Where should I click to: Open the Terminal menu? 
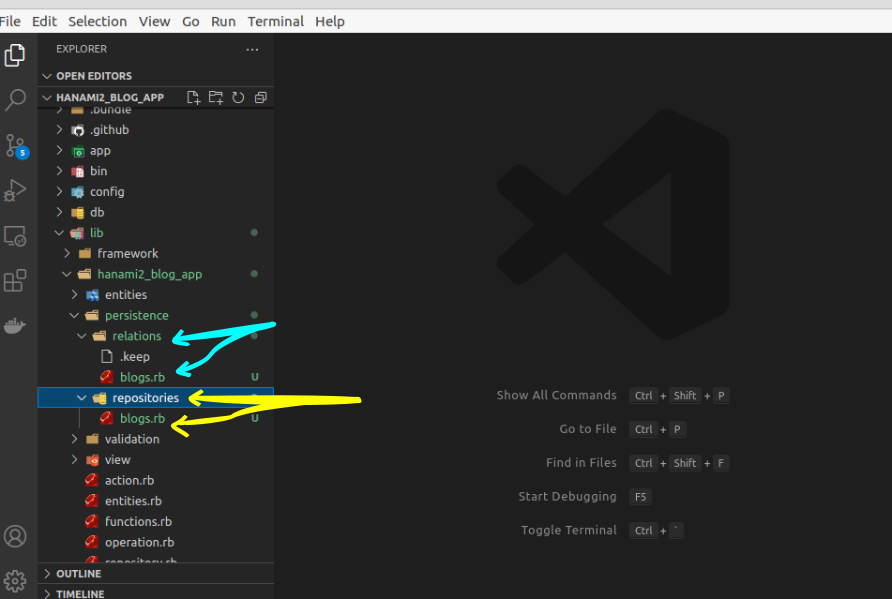[x=275, y=21]
